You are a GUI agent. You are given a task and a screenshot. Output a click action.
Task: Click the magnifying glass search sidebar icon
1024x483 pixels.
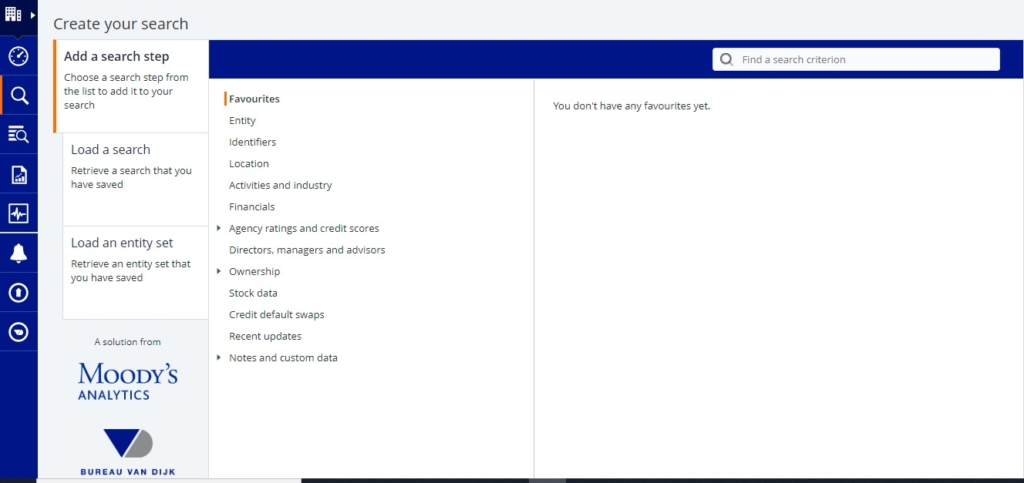coord(18,96)
